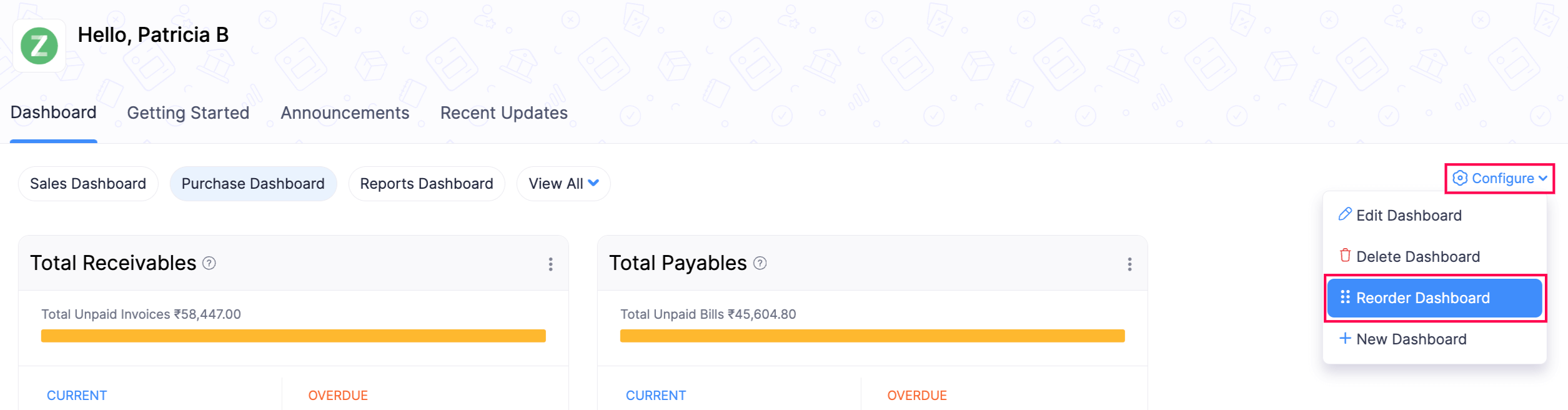Viewport: 1568px width, 410px height.
Task: Click the Configure gear icon
Action: tap(1460, 179)
